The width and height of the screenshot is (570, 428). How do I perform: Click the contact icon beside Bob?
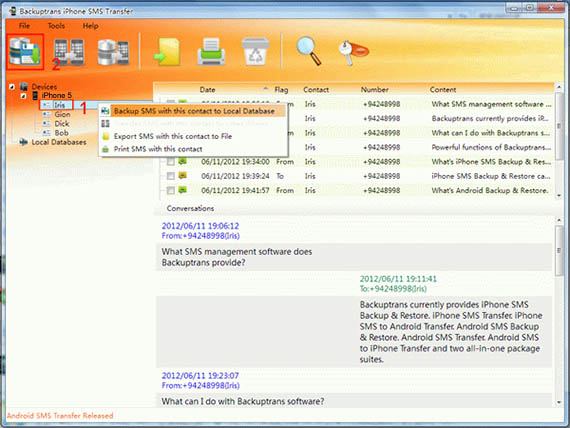click(x=47, y=133)
